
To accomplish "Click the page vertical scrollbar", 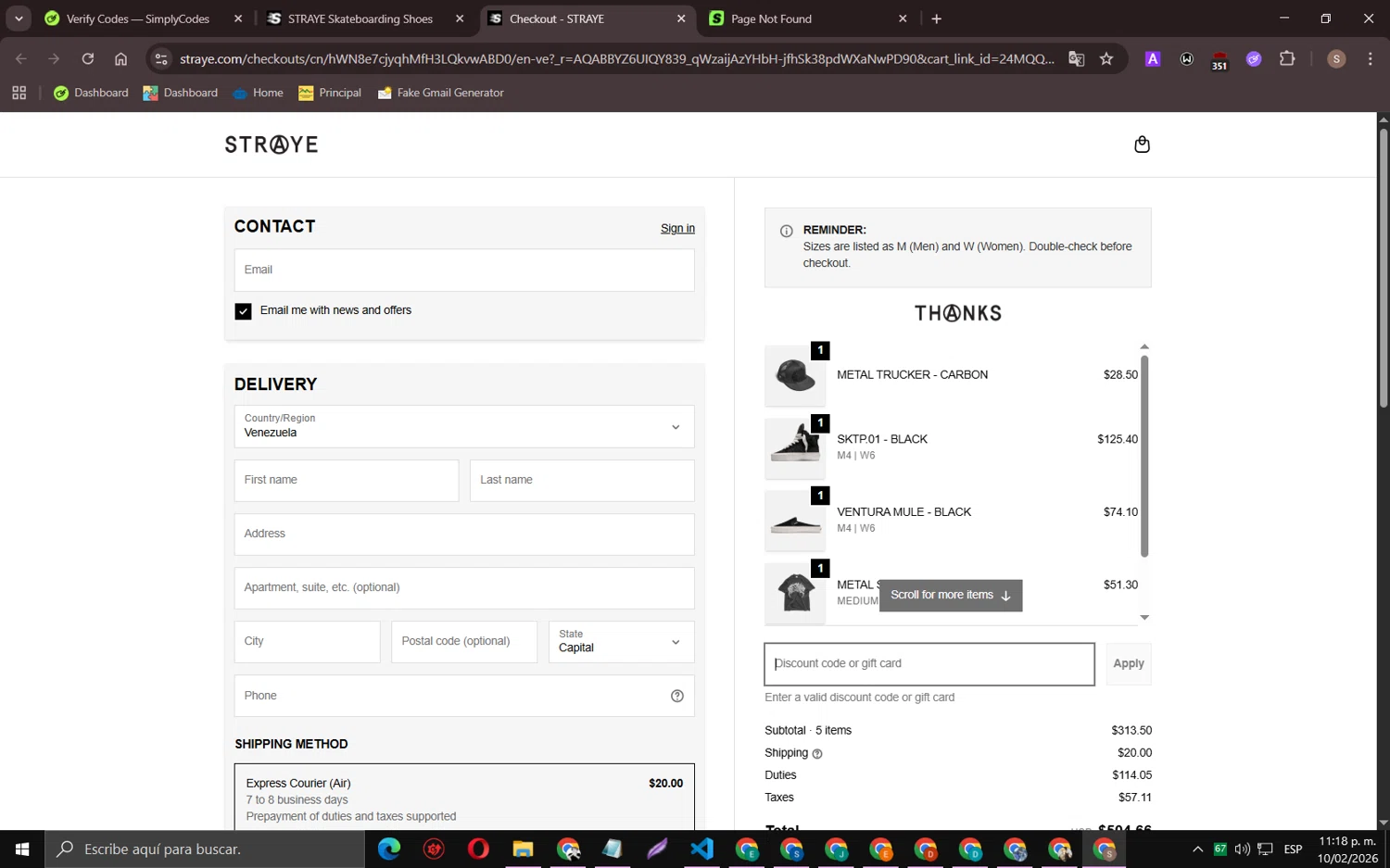I will click(1383, 269).
